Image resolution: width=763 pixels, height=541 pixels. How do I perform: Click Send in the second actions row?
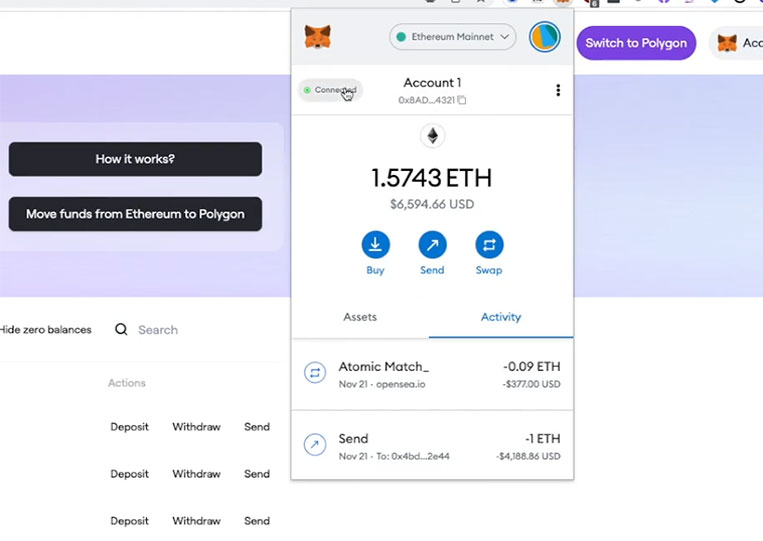click(257, 474)
